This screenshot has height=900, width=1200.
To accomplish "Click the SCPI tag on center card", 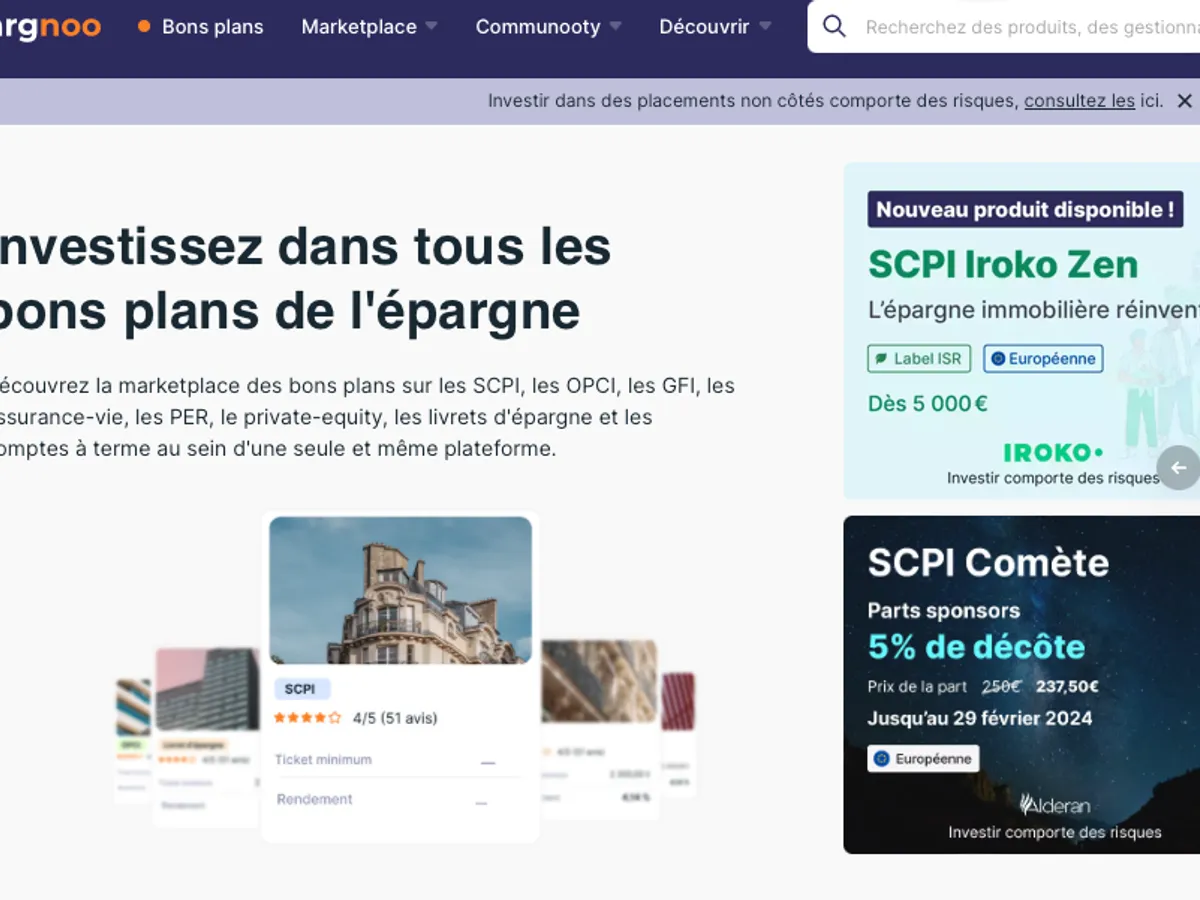I will tap(301, 689).
